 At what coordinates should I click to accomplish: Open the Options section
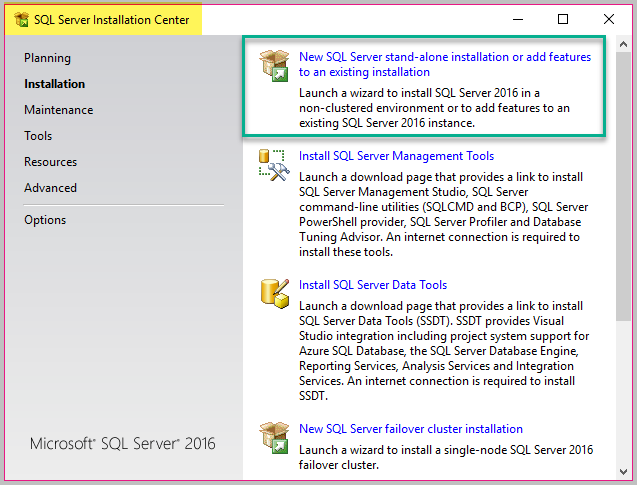pyautogui.click(x=45, y=220)
